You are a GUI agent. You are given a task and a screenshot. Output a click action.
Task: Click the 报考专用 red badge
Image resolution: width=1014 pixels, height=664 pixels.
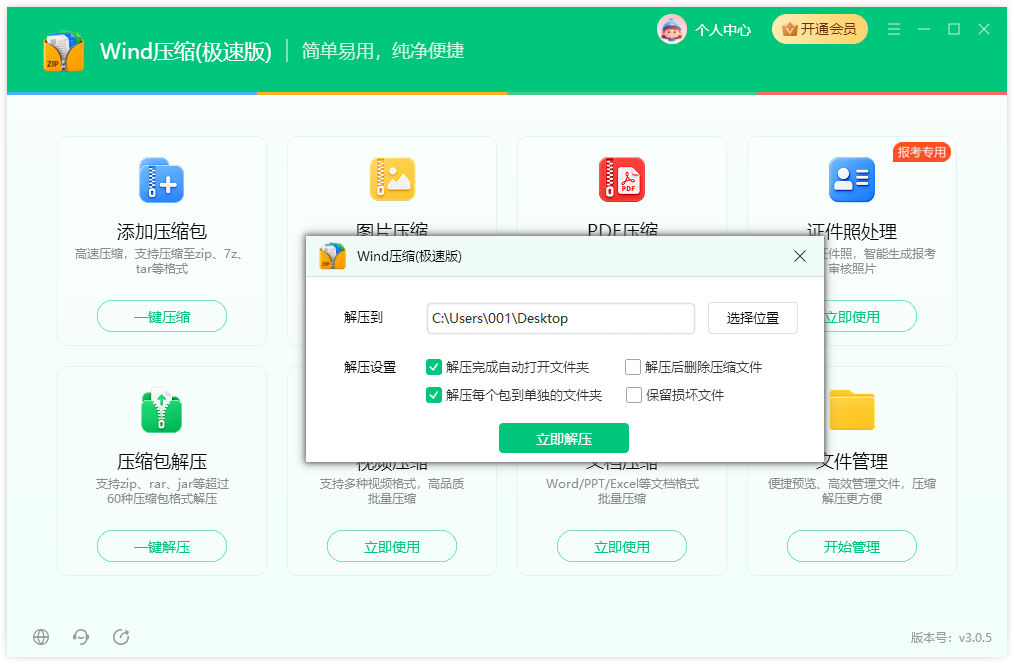922,152
